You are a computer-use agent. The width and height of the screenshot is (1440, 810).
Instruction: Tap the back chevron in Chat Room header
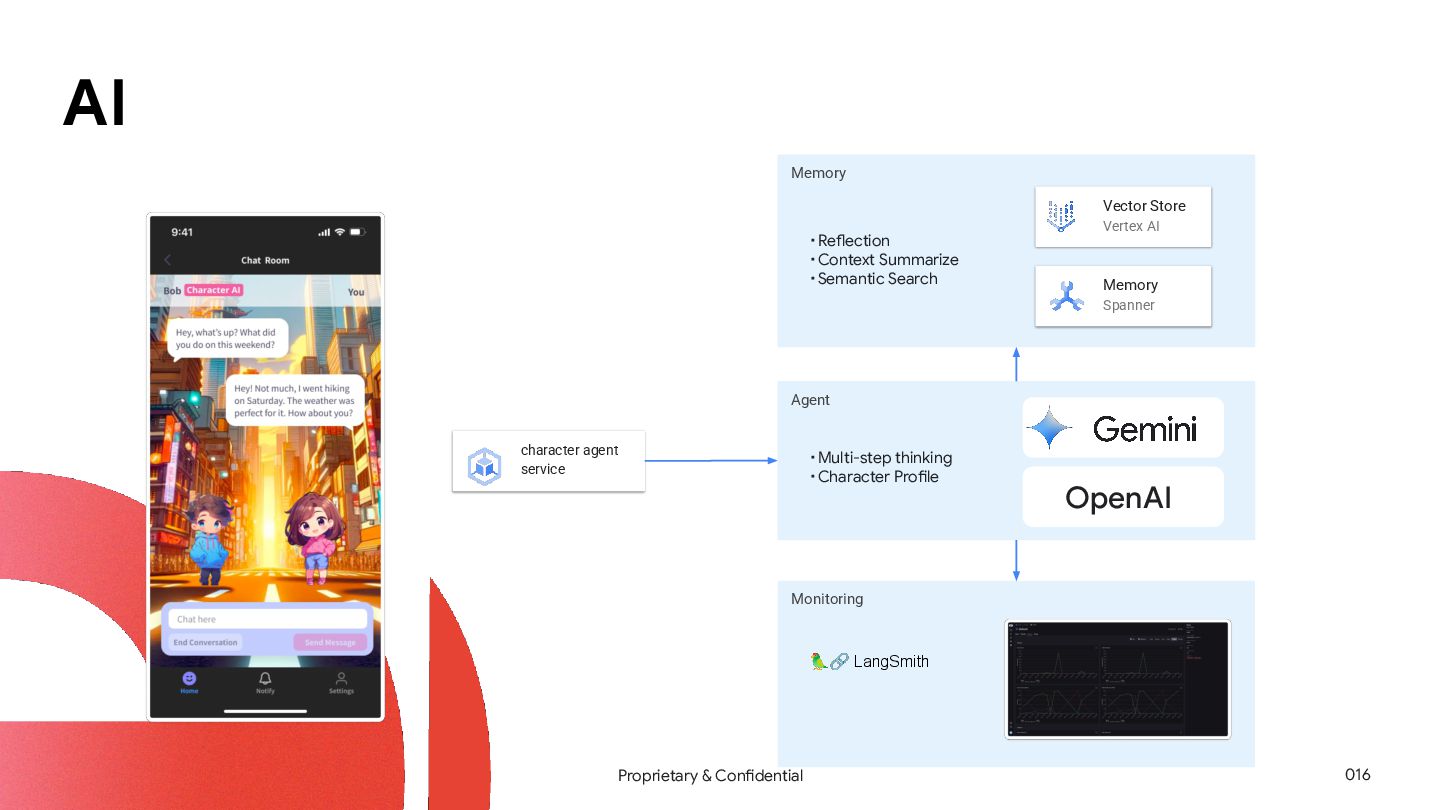[167, 260]
